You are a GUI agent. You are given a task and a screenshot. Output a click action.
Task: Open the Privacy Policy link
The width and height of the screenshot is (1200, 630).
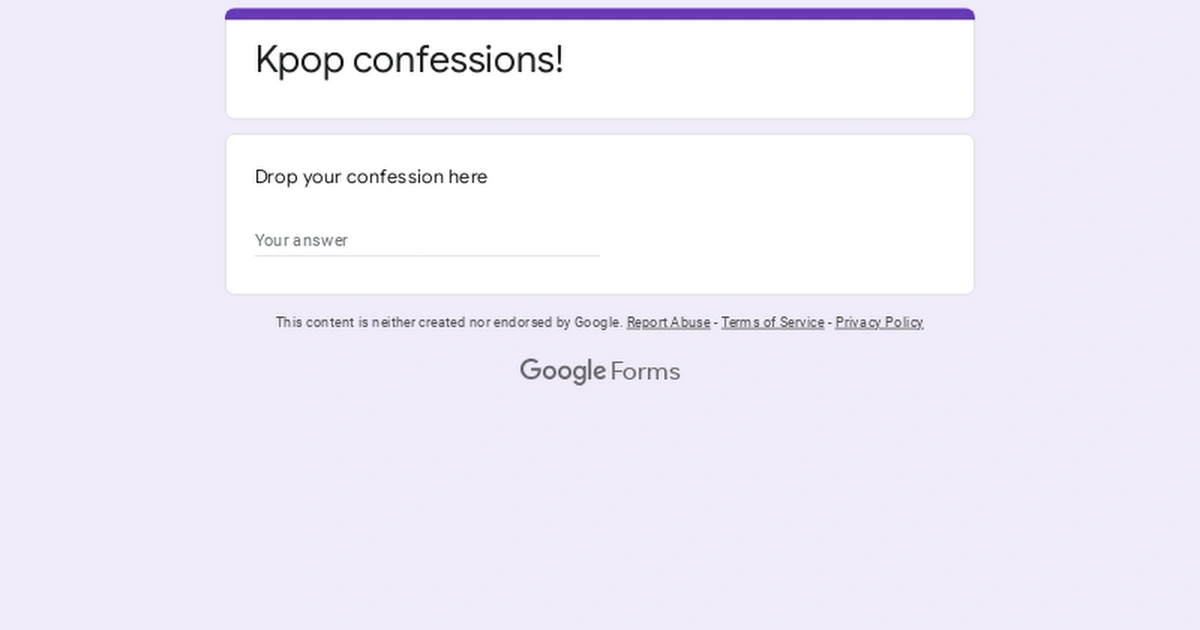(879, 322)
